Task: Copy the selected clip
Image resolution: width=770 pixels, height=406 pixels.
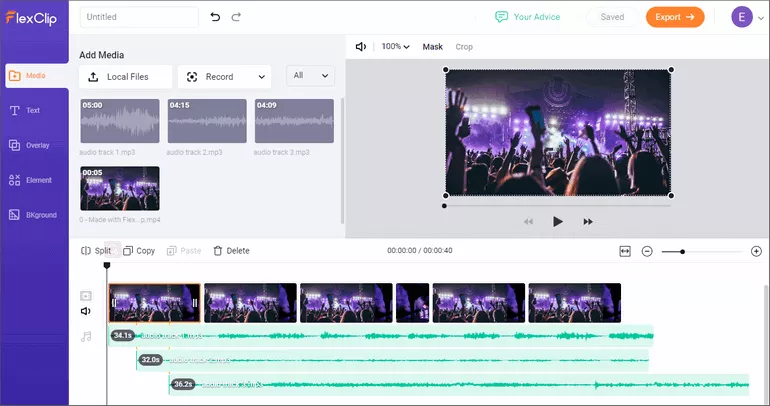Action: coord(139,251)
